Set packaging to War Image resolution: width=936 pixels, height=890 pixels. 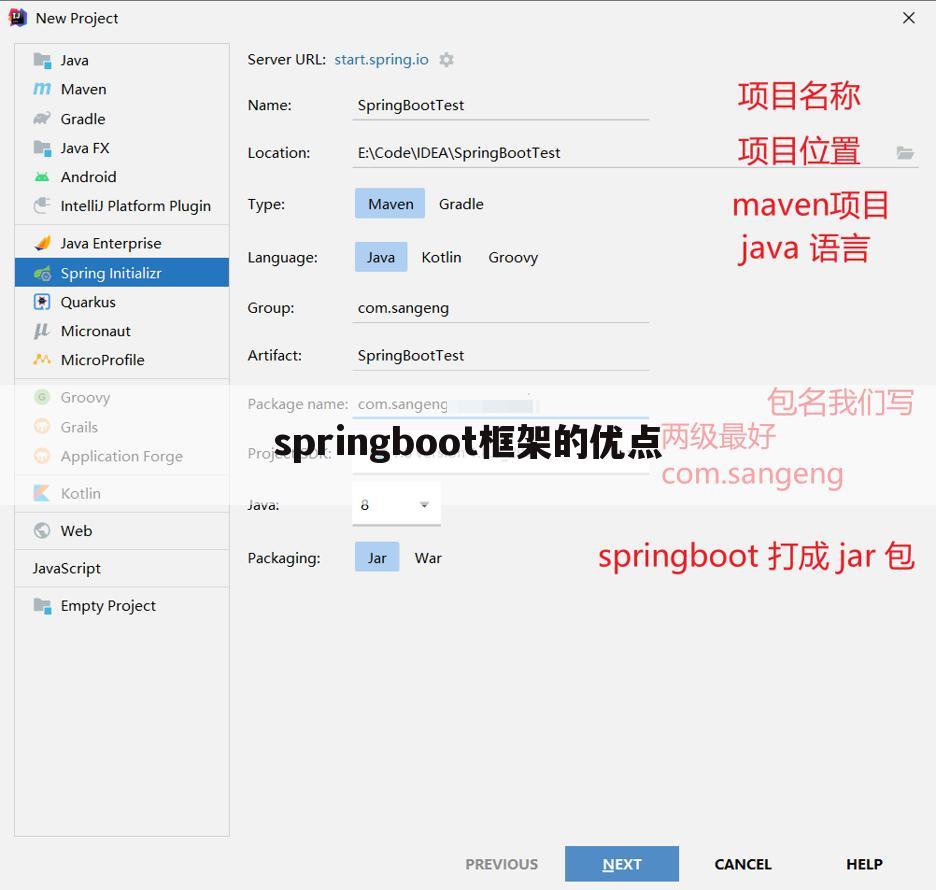pyautogui.click(x=428, y=557)
